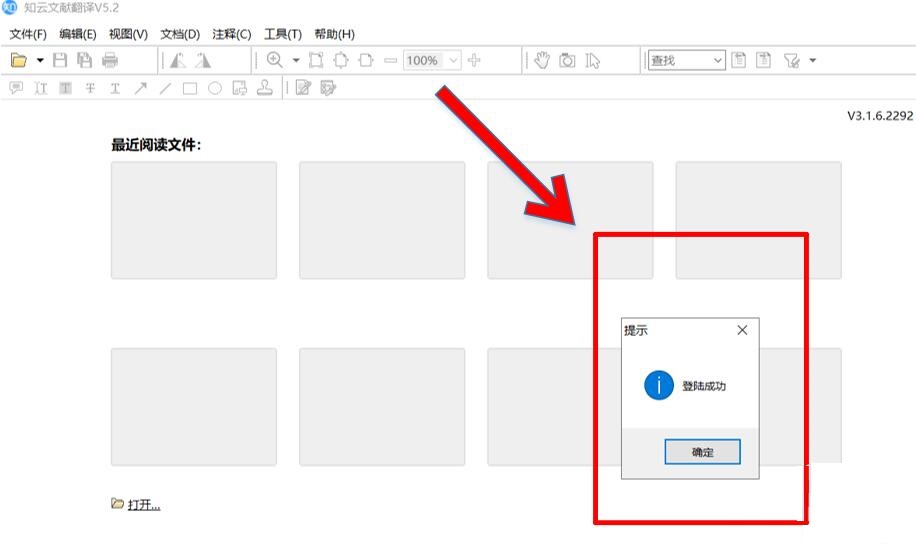Image resolution: width=916 pixels, height=557 pixels.
Task: Click the 打开... link
Action: (143, 504)
